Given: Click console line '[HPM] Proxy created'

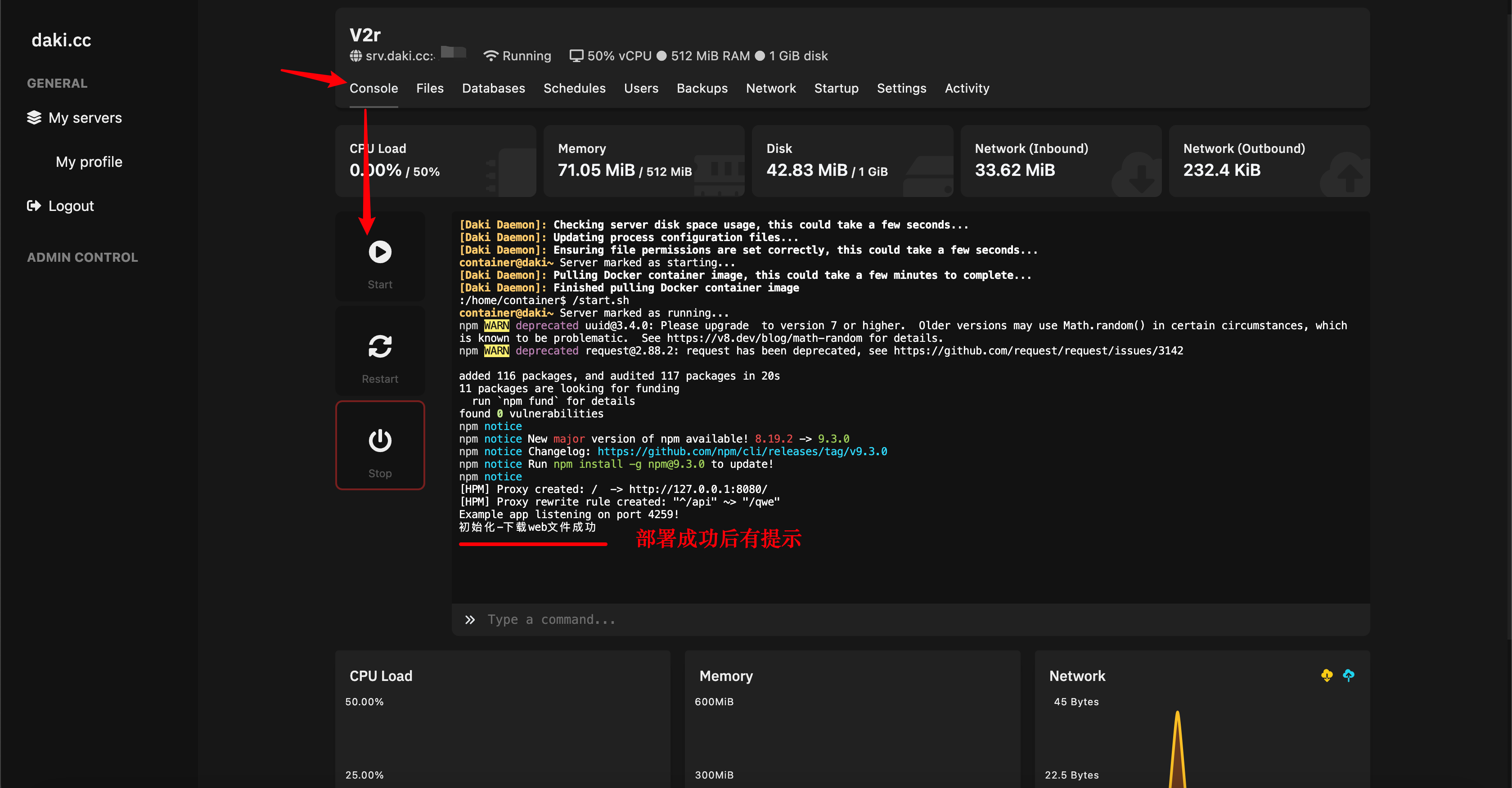Looking at the screenshot, I should click(613, 489).
